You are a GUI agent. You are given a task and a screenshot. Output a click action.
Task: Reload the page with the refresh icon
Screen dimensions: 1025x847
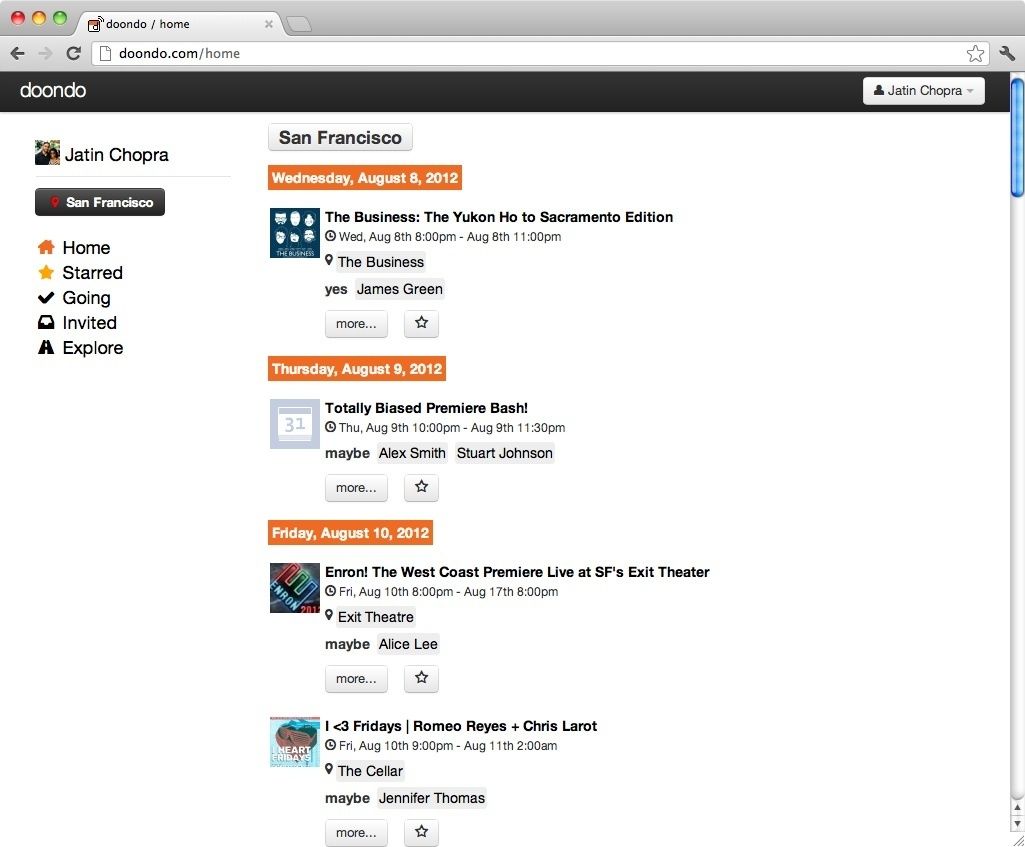tap(73, 54)
